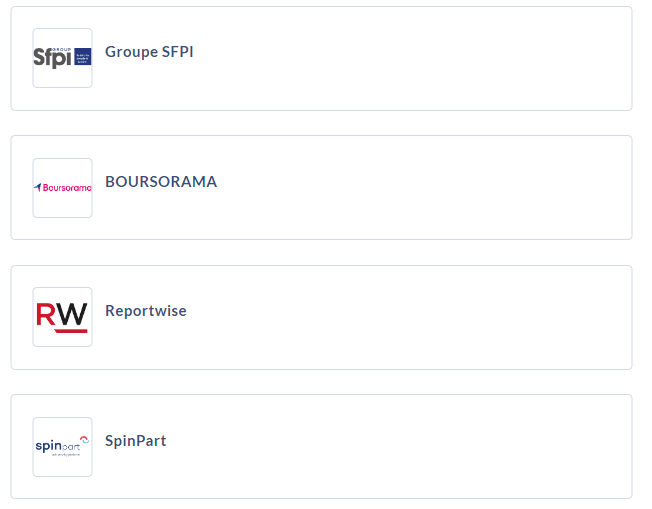
Task: Click the black underline in Reportwise logo
Action: pyautogui.click(x=62, y=331)
